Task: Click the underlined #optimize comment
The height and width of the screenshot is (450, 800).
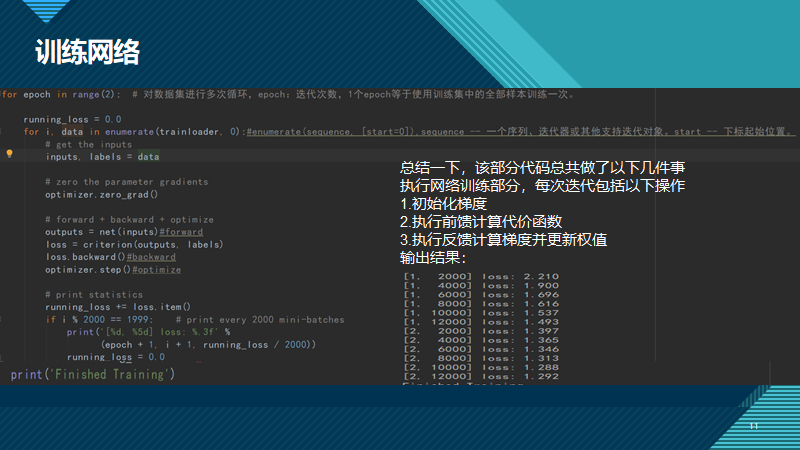Action: pyautogui.click(x=157, y=269)
